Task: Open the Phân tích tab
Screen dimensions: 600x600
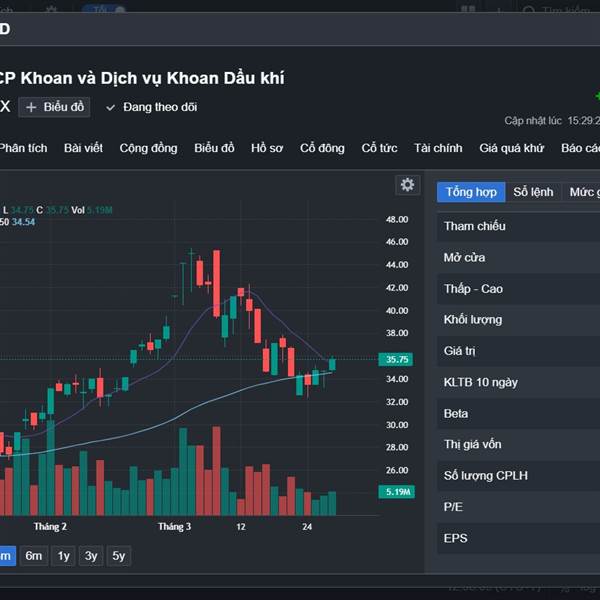Action: point(23,148)
